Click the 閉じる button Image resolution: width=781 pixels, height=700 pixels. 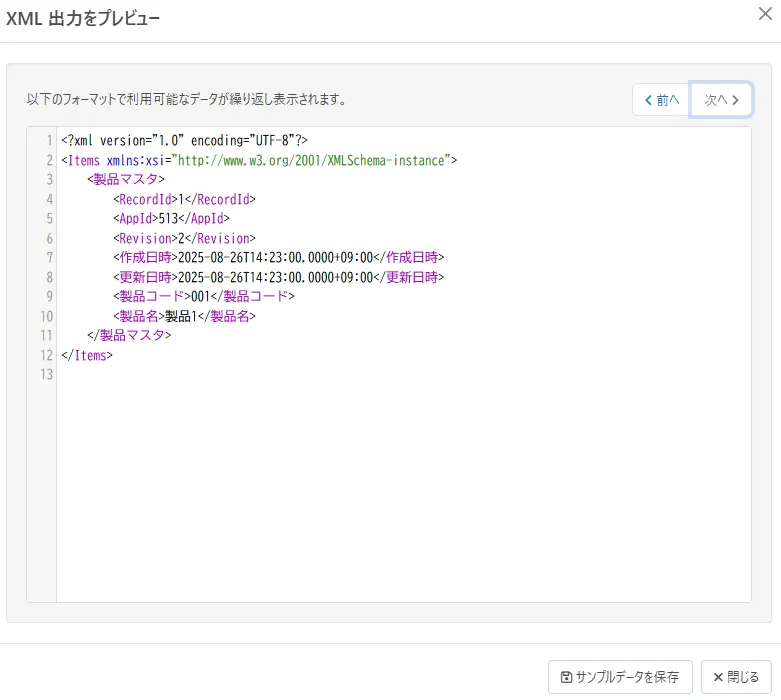click(736, 677)
